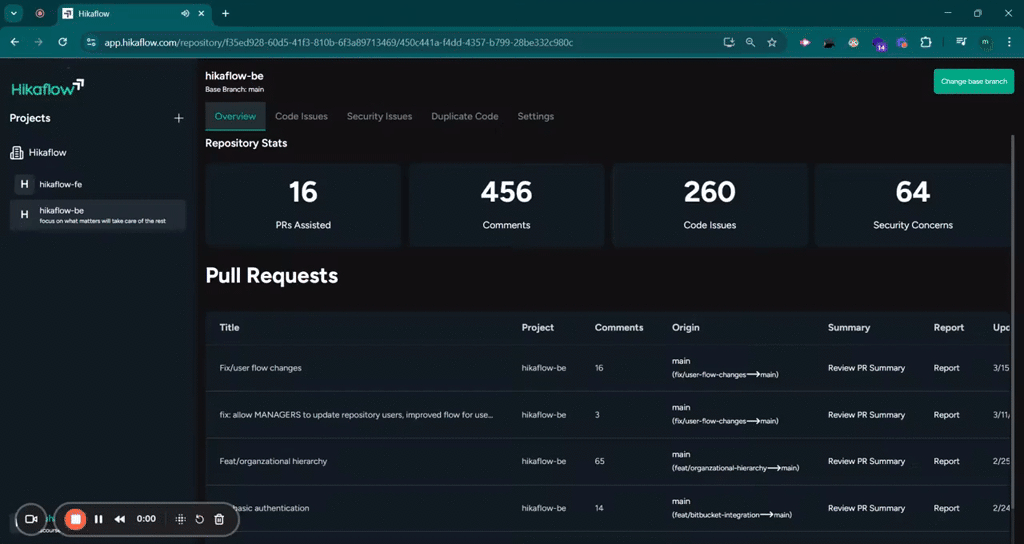Viewport: 1024px width, 544px height.
Task: Delete the recording using the trash icon
Action: pyautogui.click(x=219, y=519)
